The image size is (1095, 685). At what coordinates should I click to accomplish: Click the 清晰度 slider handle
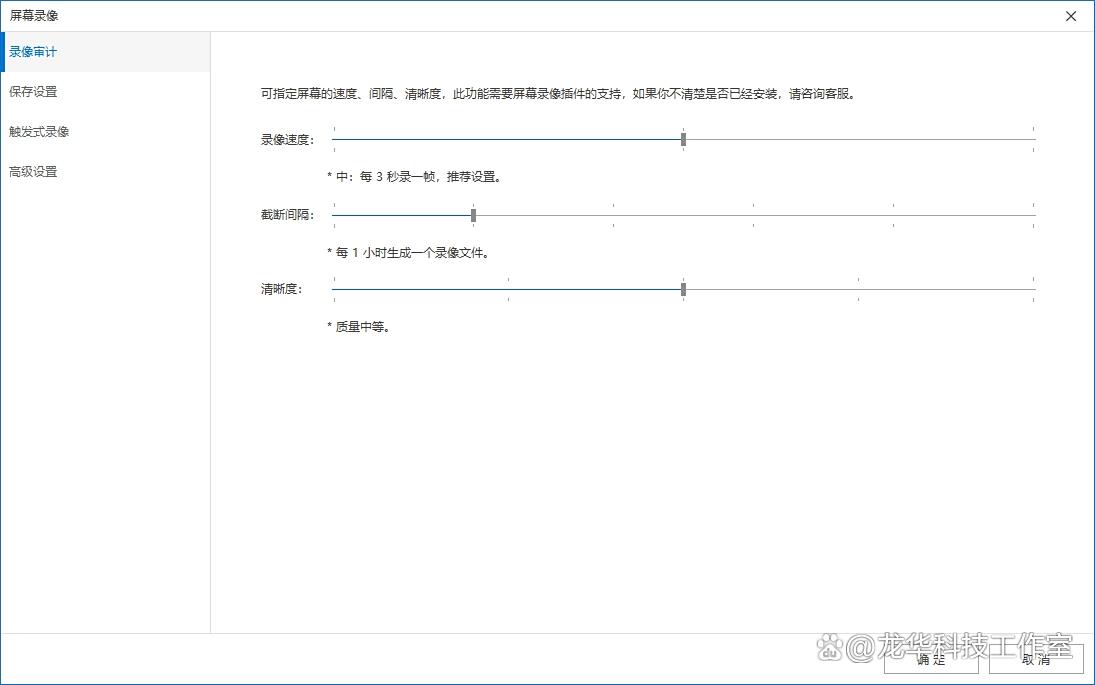(684, 289)
